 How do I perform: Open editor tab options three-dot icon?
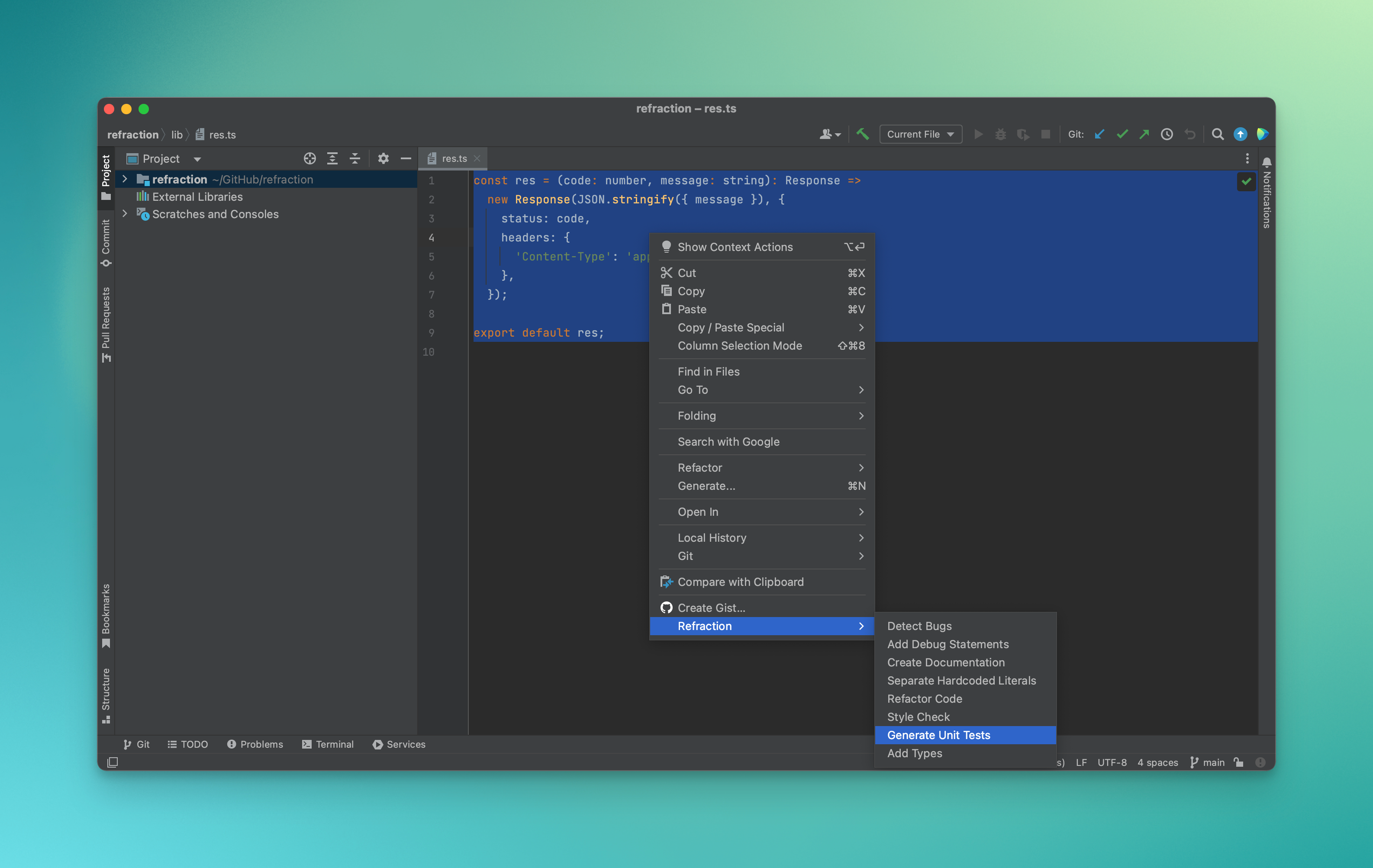coord(1247,158)
